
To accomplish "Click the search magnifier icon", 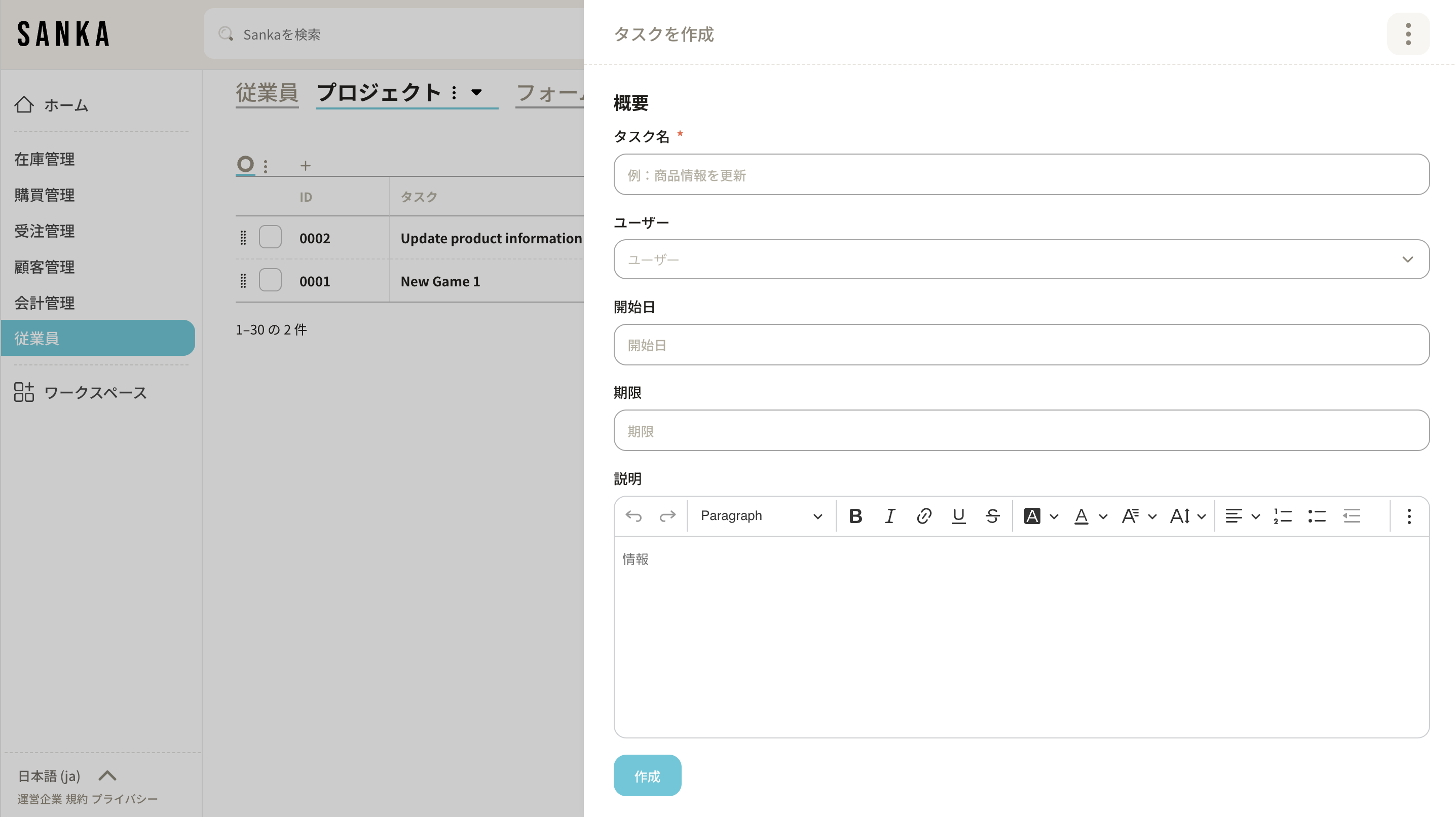I will [x=226, y=34].
